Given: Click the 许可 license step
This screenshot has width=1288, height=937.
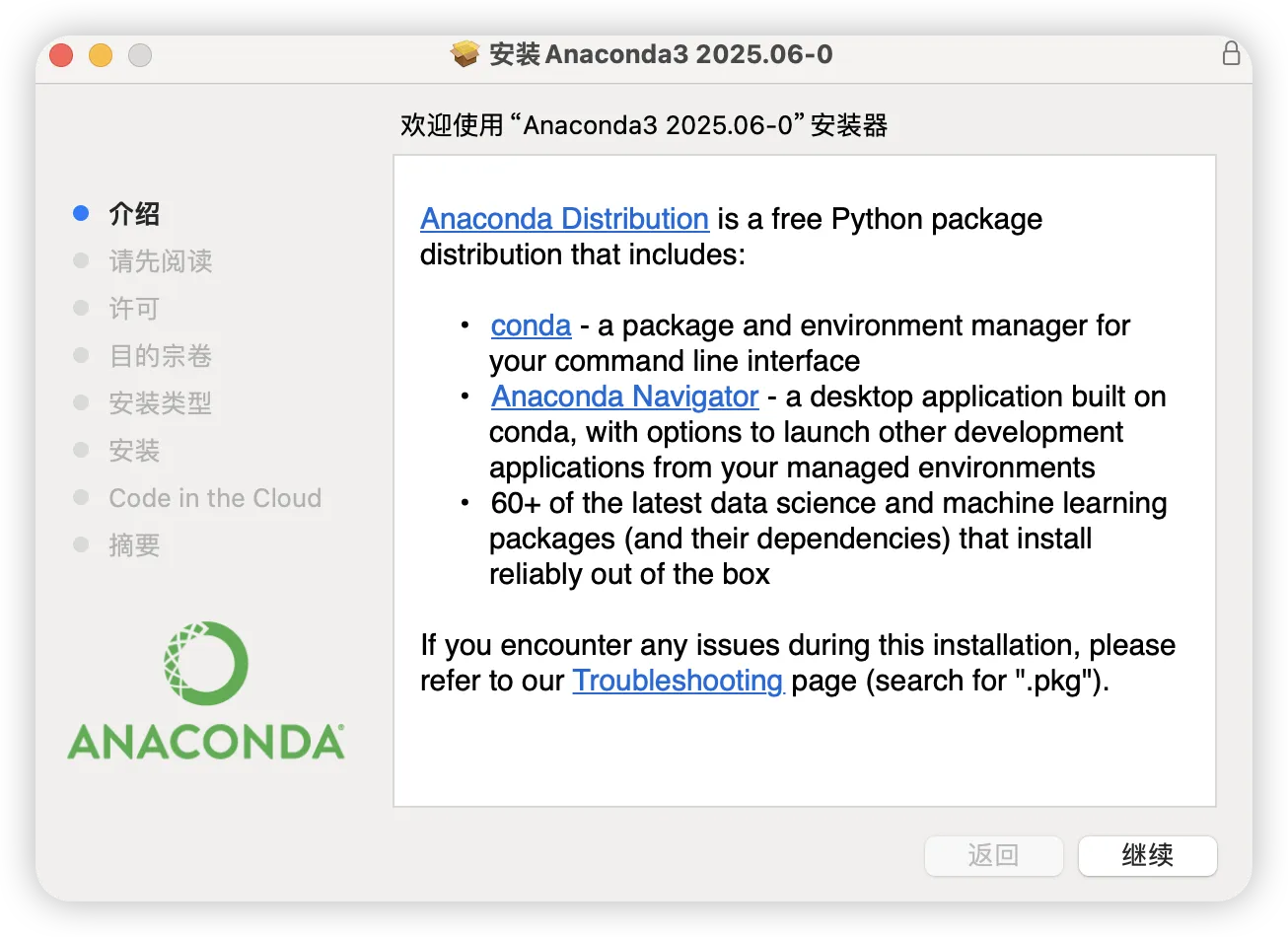Looking at the screenshot, I should (134, 309).
